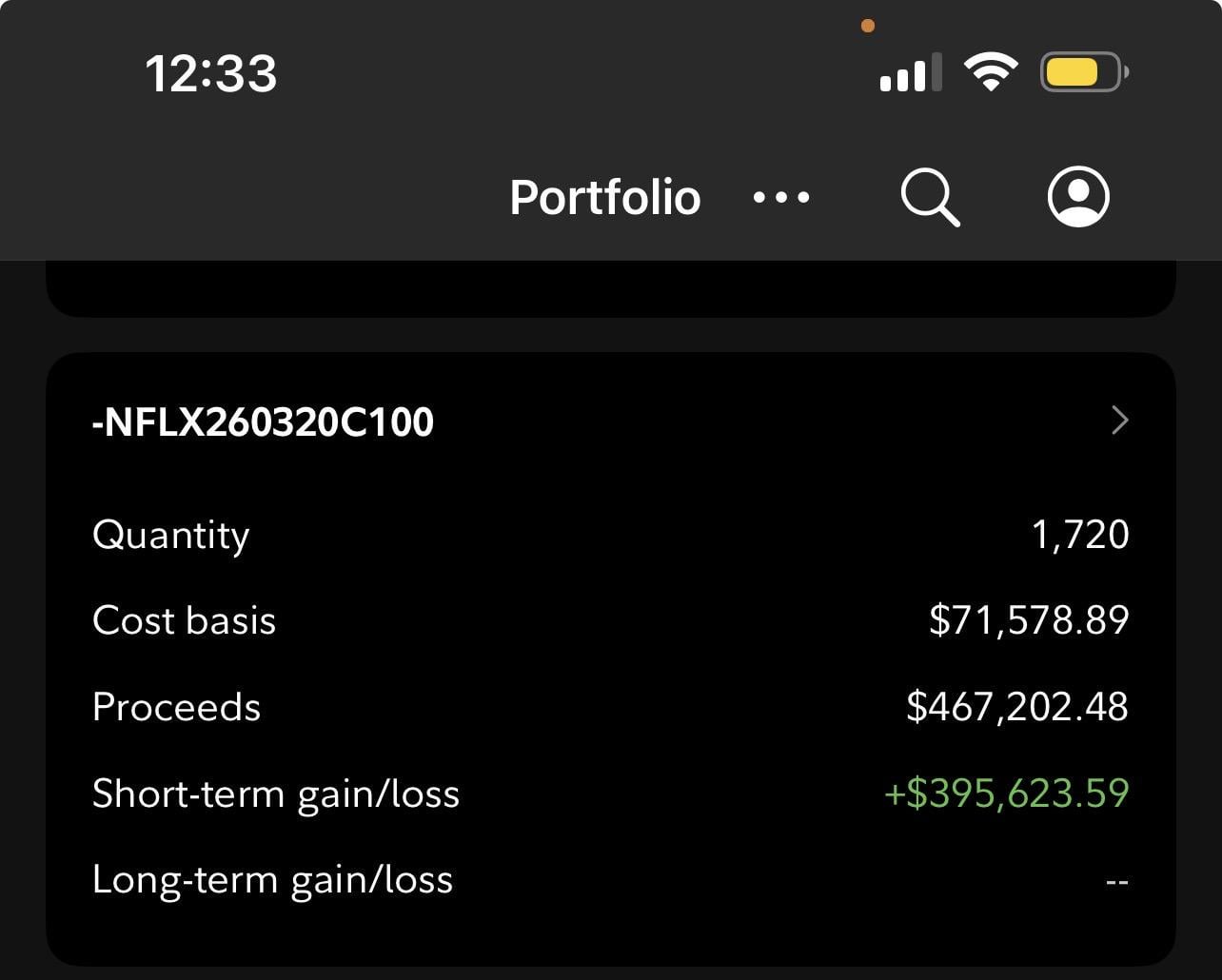Expand NFLX position with the right chevron
Viewport: 1222px width, 980px height.
[x=1119, y=421]
